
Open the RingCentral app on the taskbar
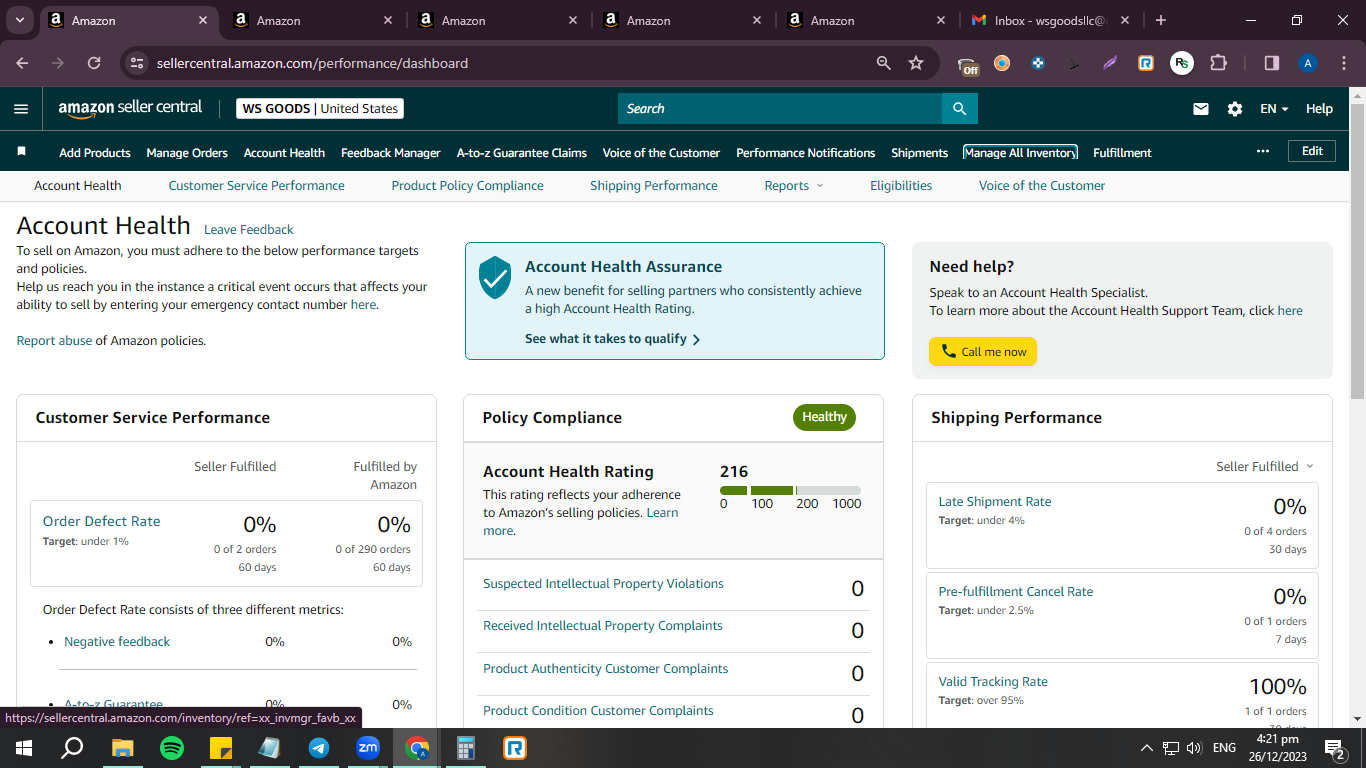[x=515, y=748]
